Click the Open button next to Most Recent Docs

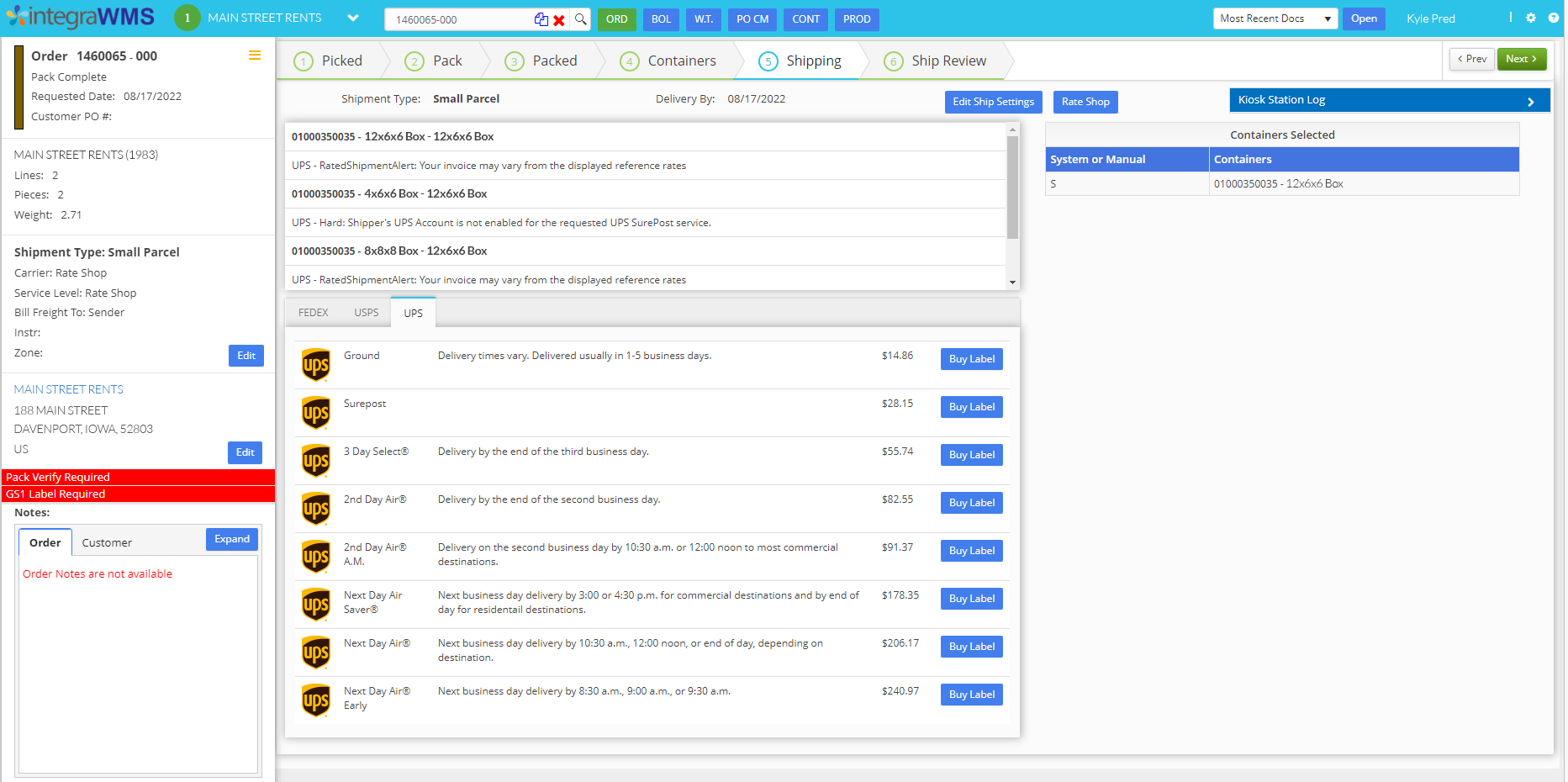(x=1364, y=18)
